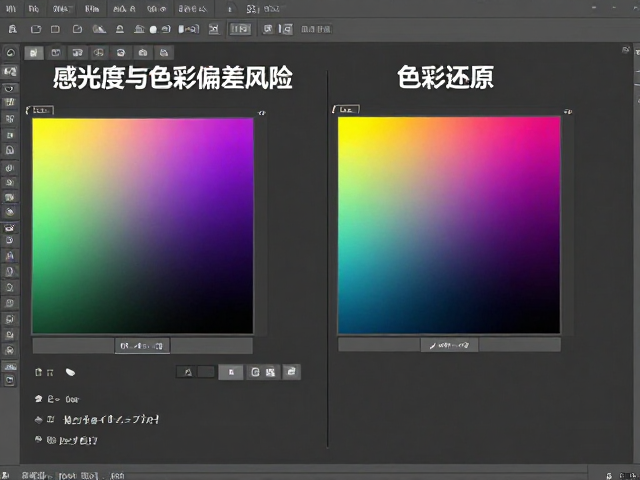Screen dimensions: 640x480
Task: Click the centered button below the left gradient
Action: (142, 346)
